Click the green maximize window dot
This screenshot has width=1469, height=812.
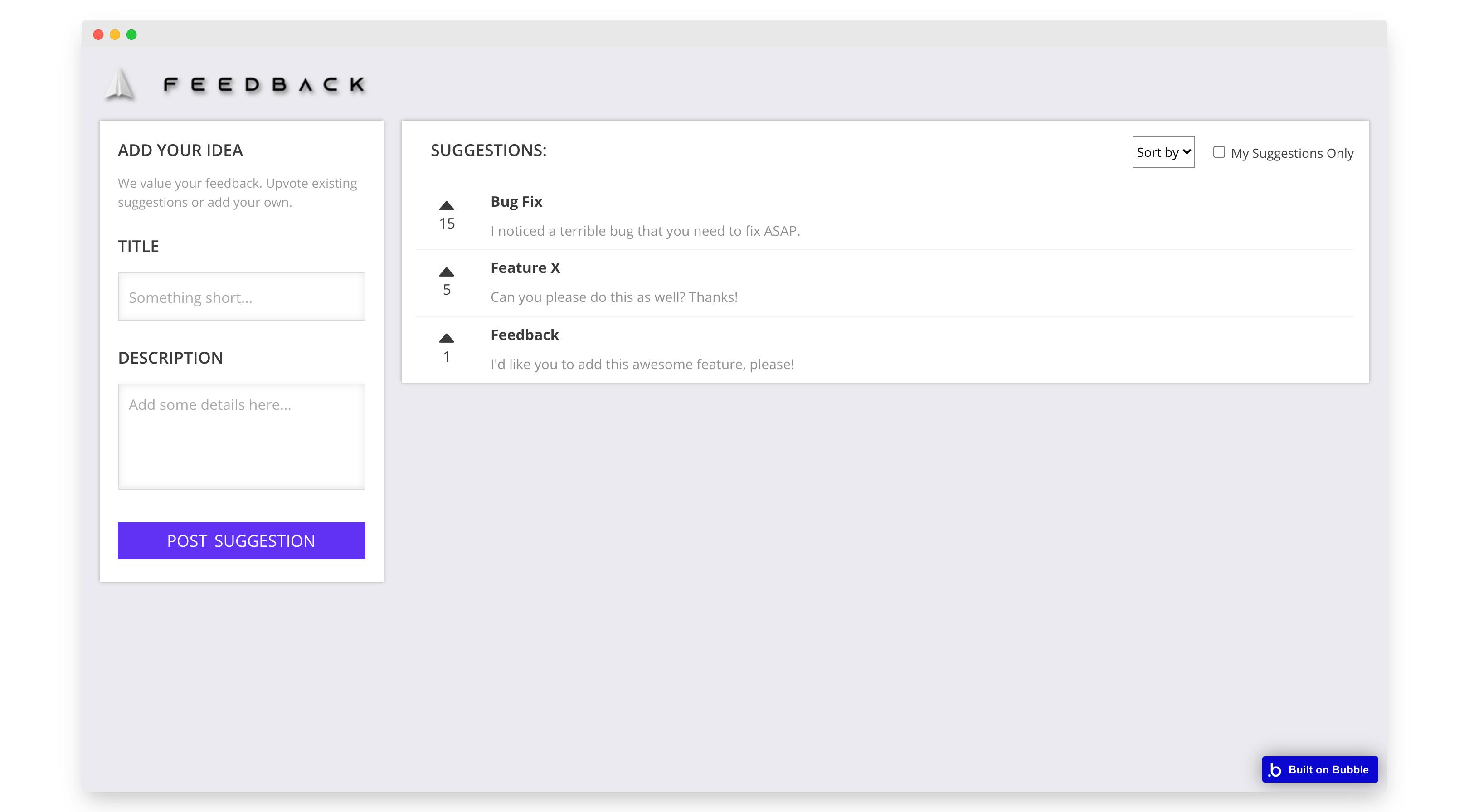pyautogui.click(x=131, y=35)
